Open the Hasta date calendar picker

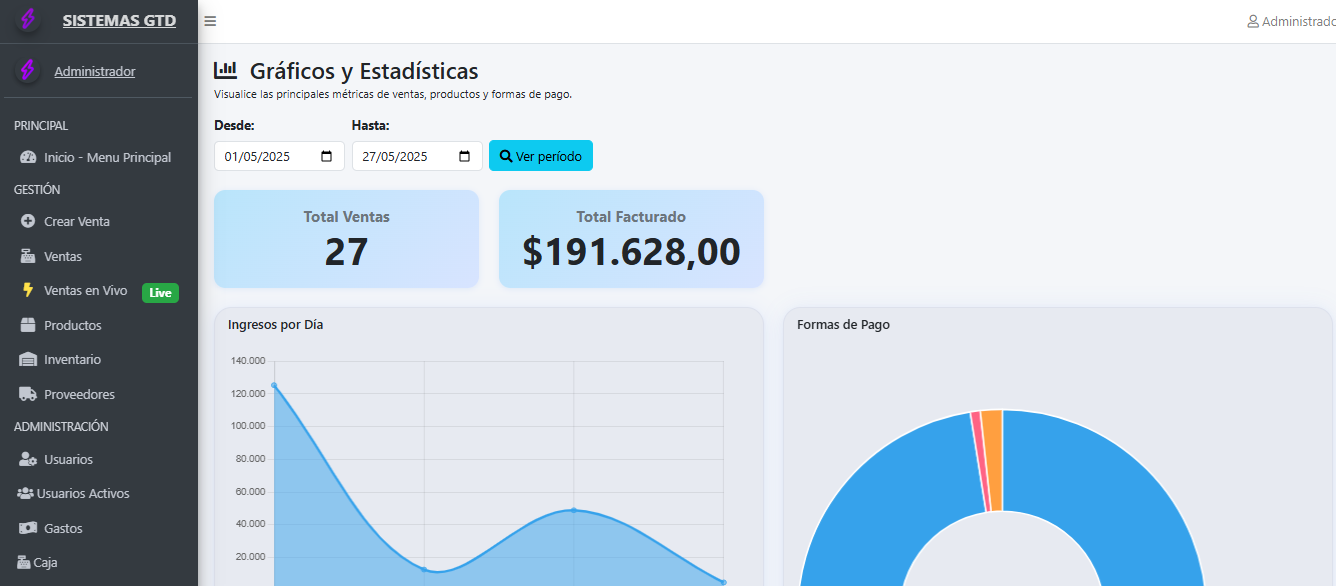(465, 156)
